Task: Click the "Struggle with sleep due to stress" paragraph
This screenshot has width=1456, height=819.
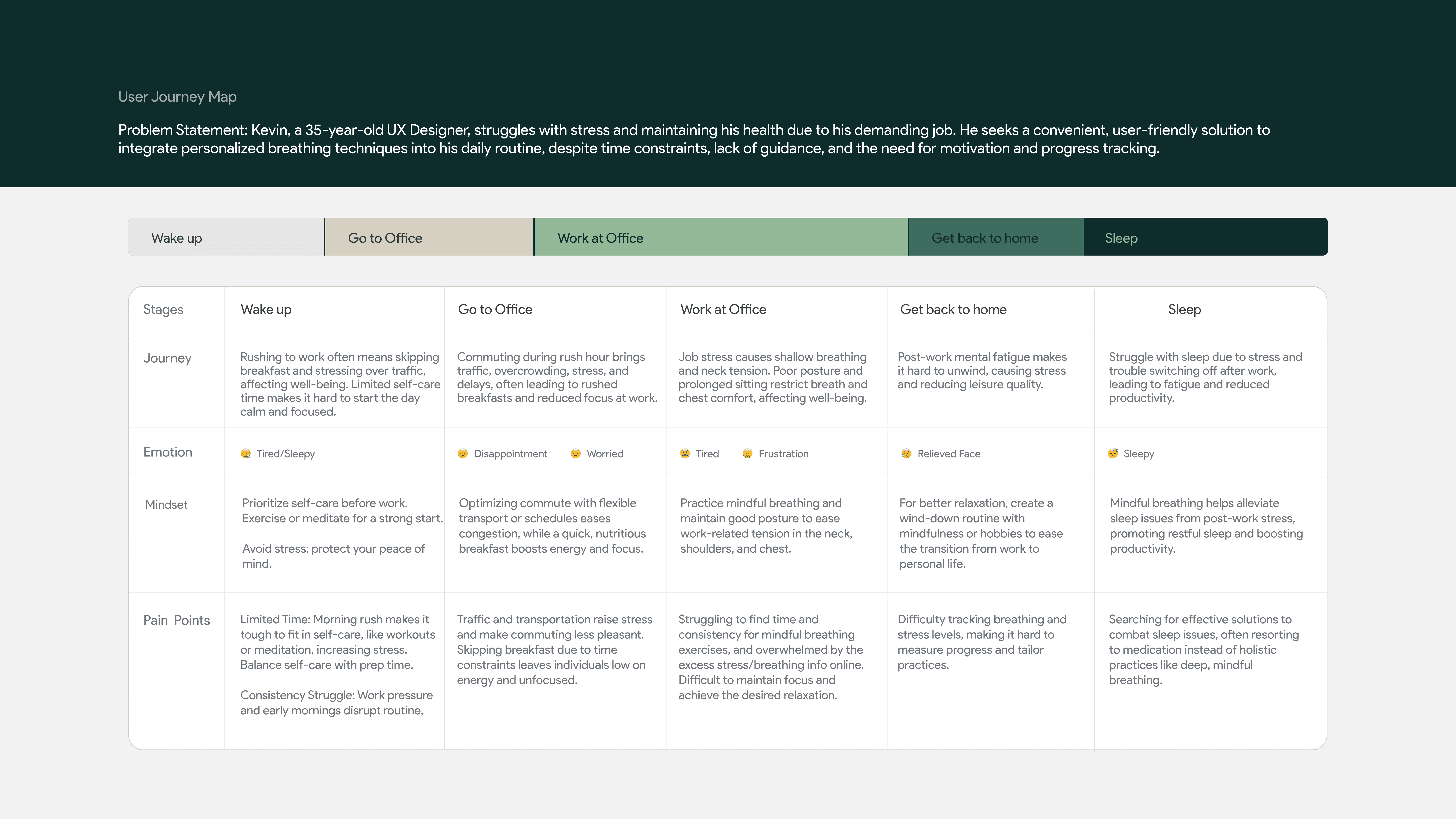Action: [x=1206, y=378]
